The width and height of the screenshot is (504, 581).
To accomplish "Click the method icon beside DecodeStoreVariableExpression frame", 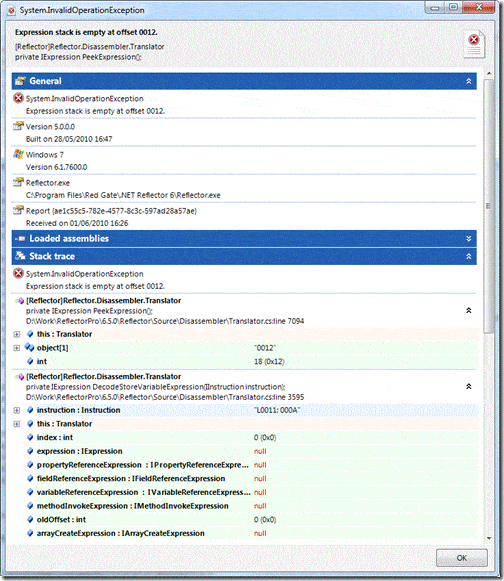I will click(19, 377).
